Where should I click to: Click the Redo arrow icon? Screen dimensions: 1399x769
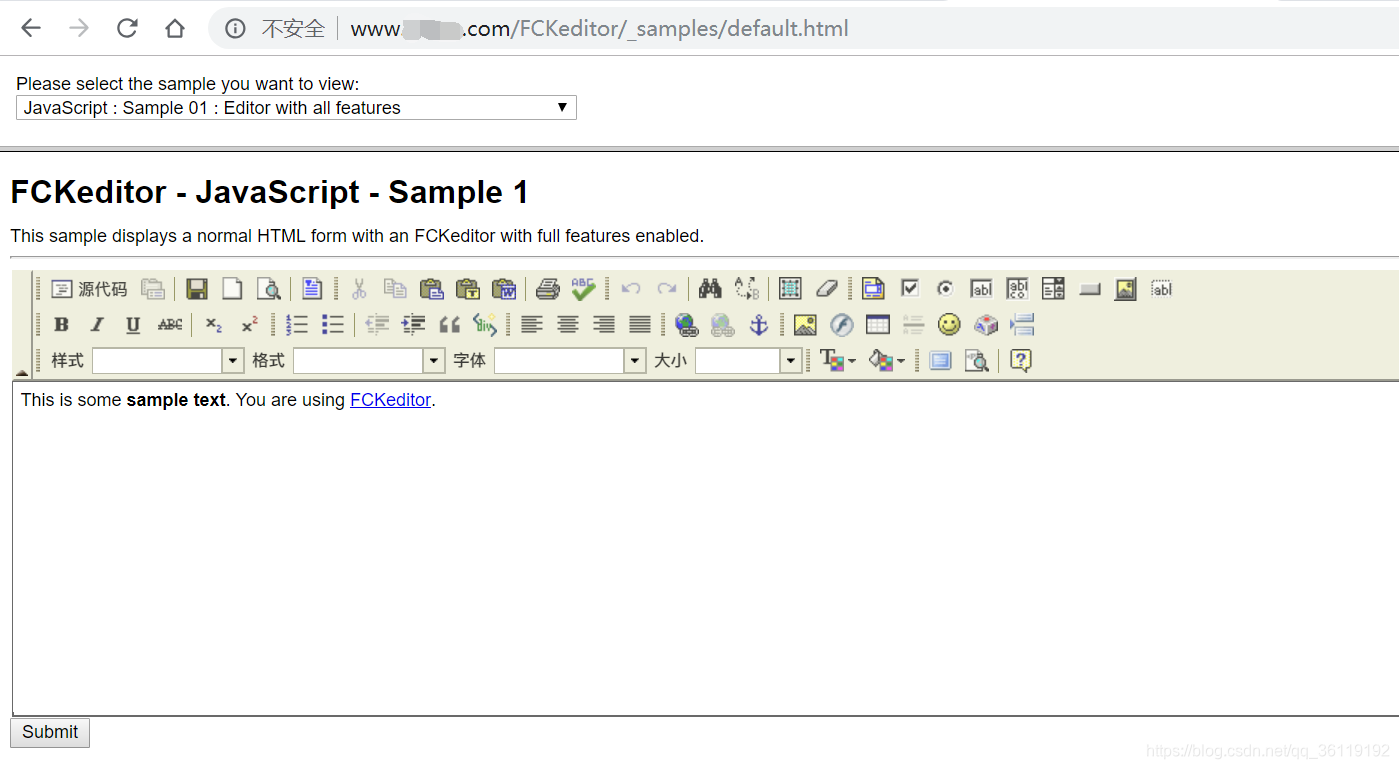666,289
